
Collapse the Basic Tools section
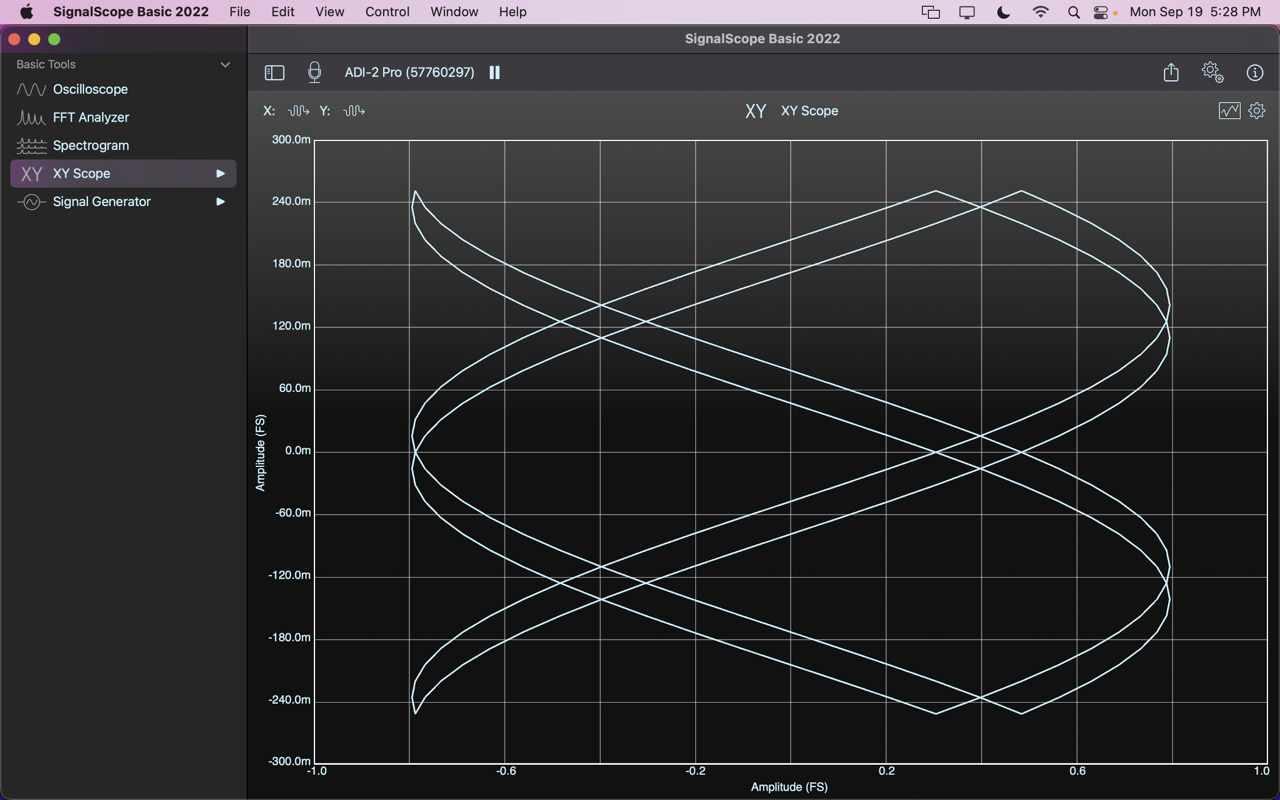click(x=225, y=65)
